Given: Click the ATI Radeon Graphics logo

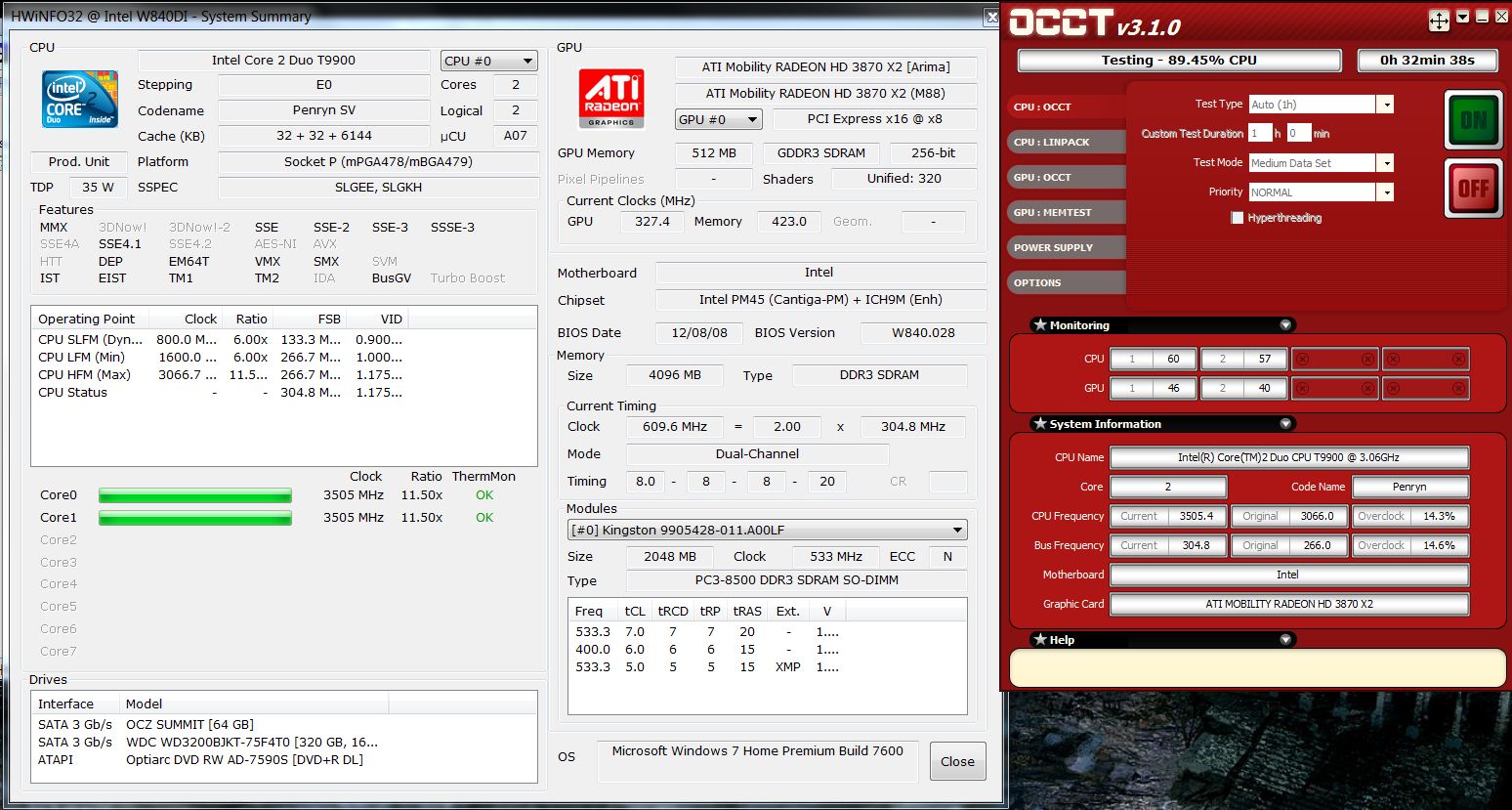Looking at the screenshot, I should [611, 99].
